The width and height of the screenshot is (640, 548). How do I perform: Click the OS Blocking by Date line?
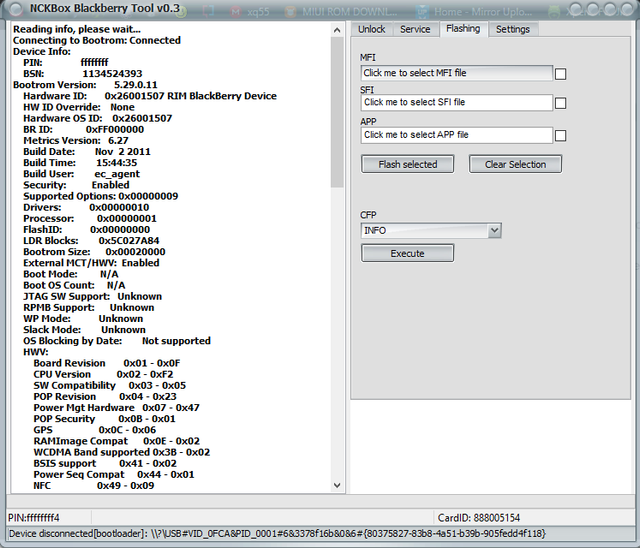[x=117, y=341]
